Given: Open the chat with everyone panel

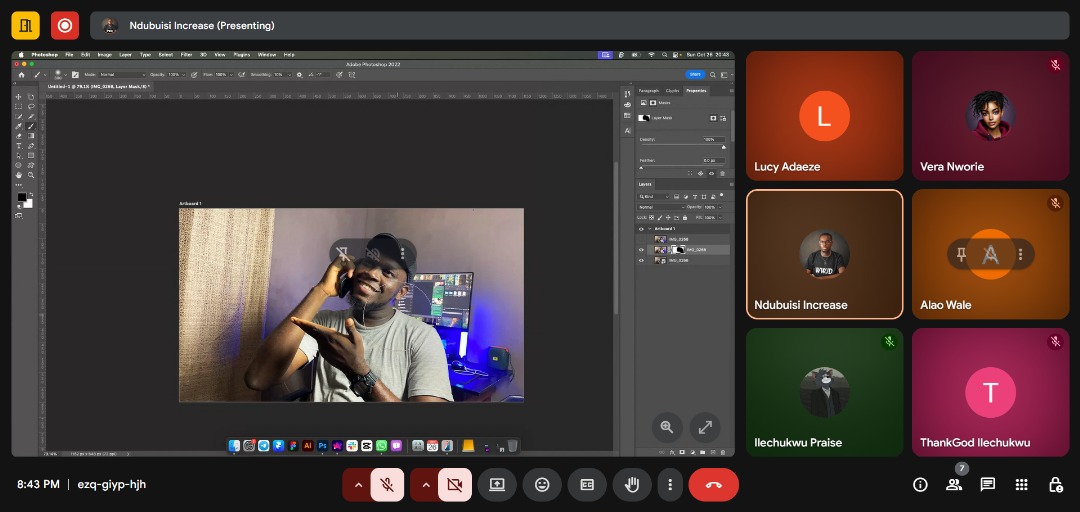Looking at the screenshot, I should (988, 484).
